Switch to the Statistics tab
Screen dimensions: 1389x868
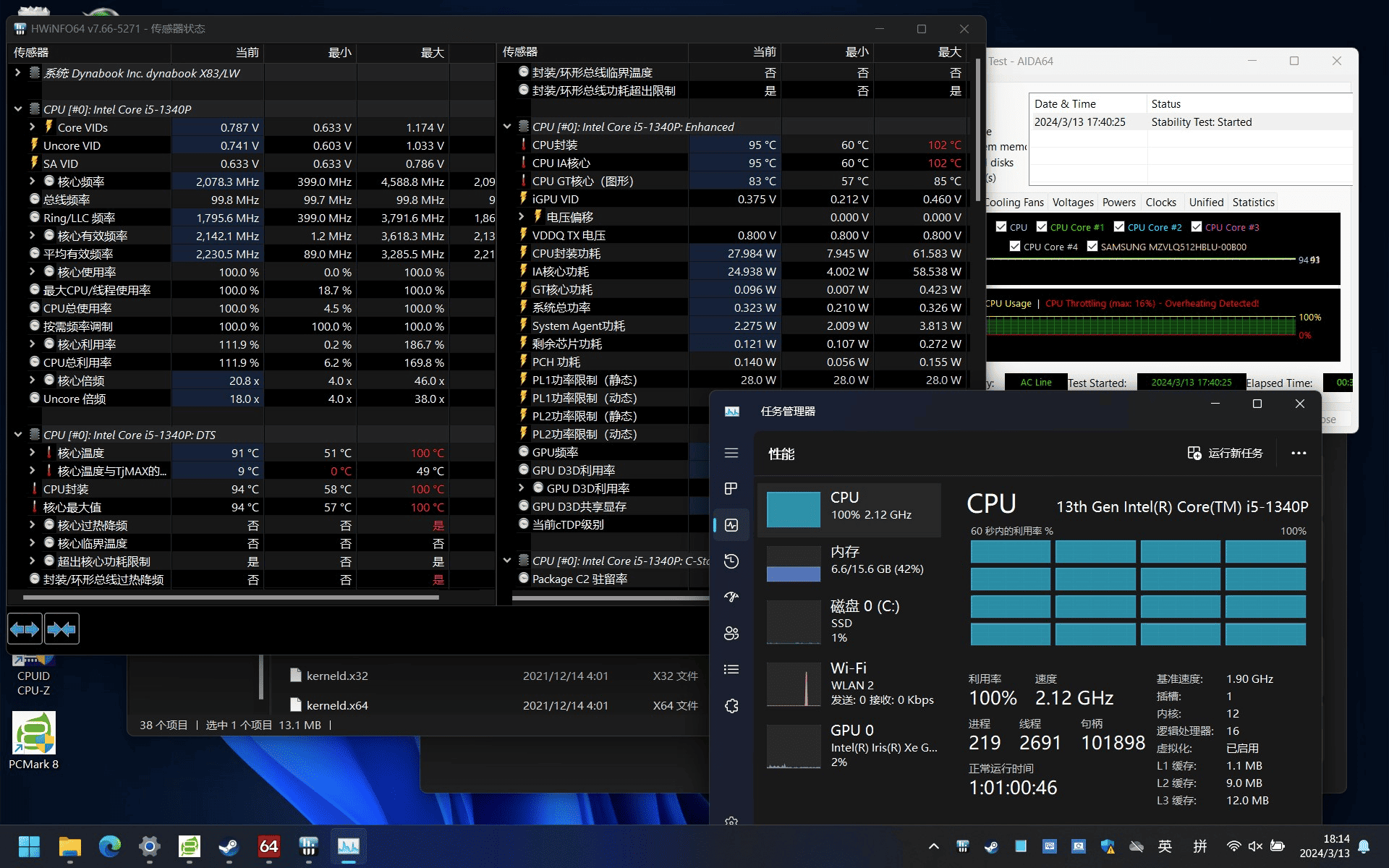coord(1253,203)
